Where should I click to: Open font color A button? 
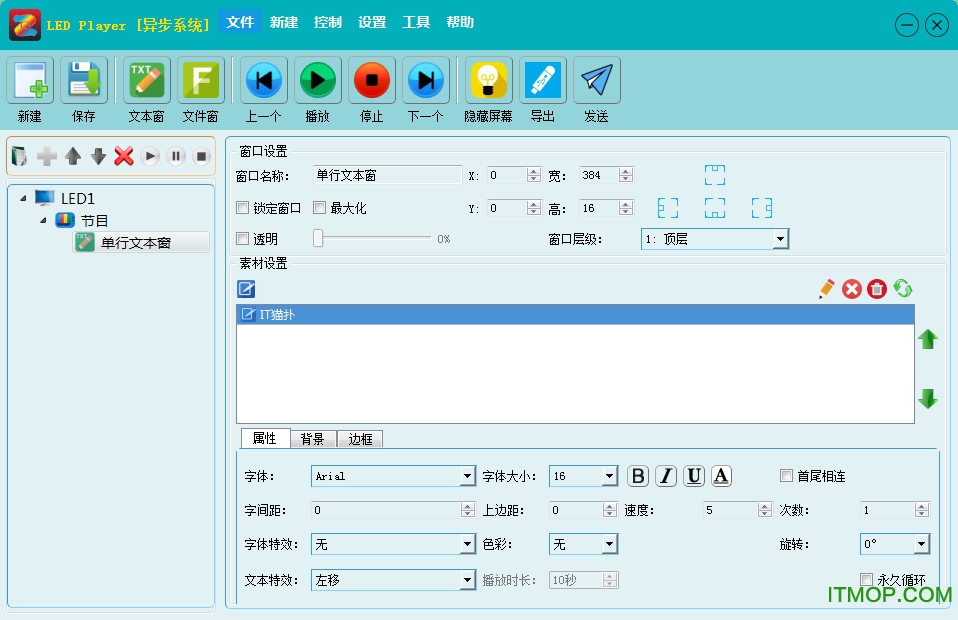pyautogui.click(x=721, y=476)
